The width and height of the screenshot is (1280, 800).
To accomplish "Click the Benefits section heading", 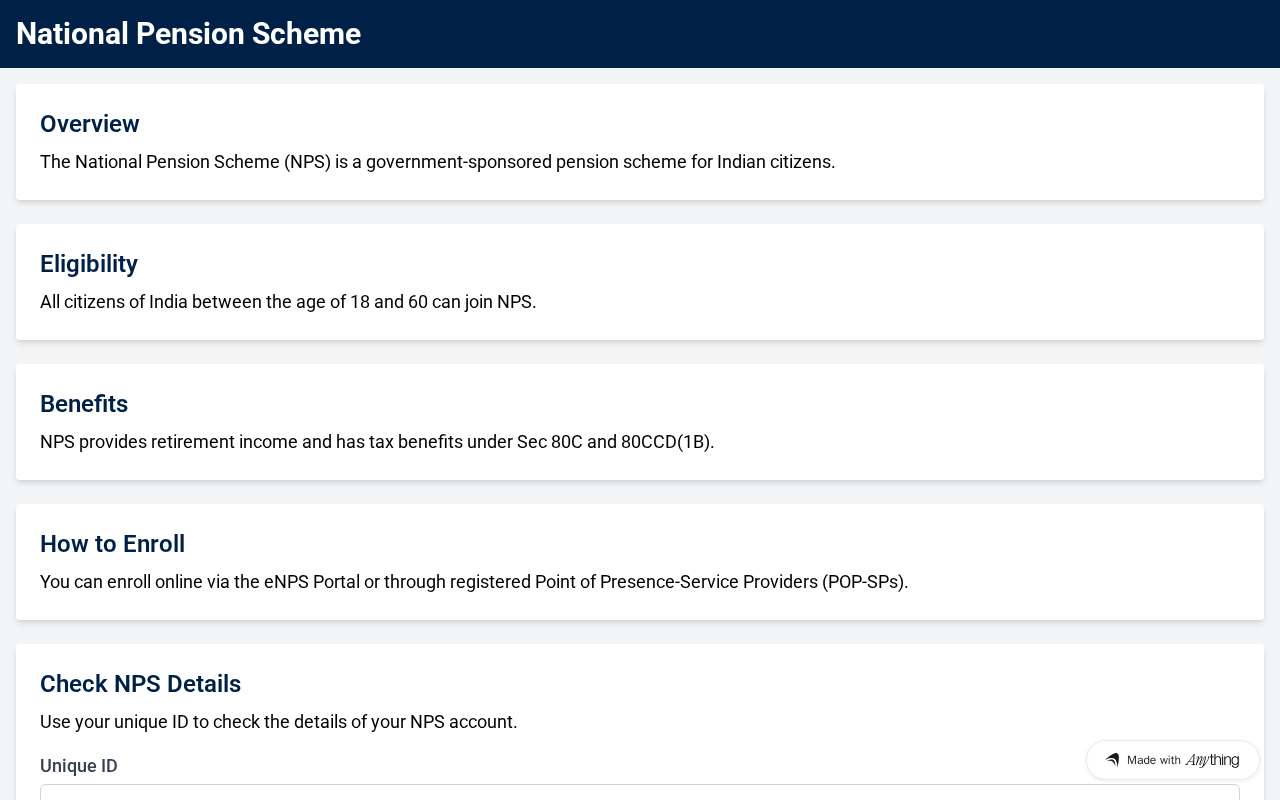I will point(84,404).
